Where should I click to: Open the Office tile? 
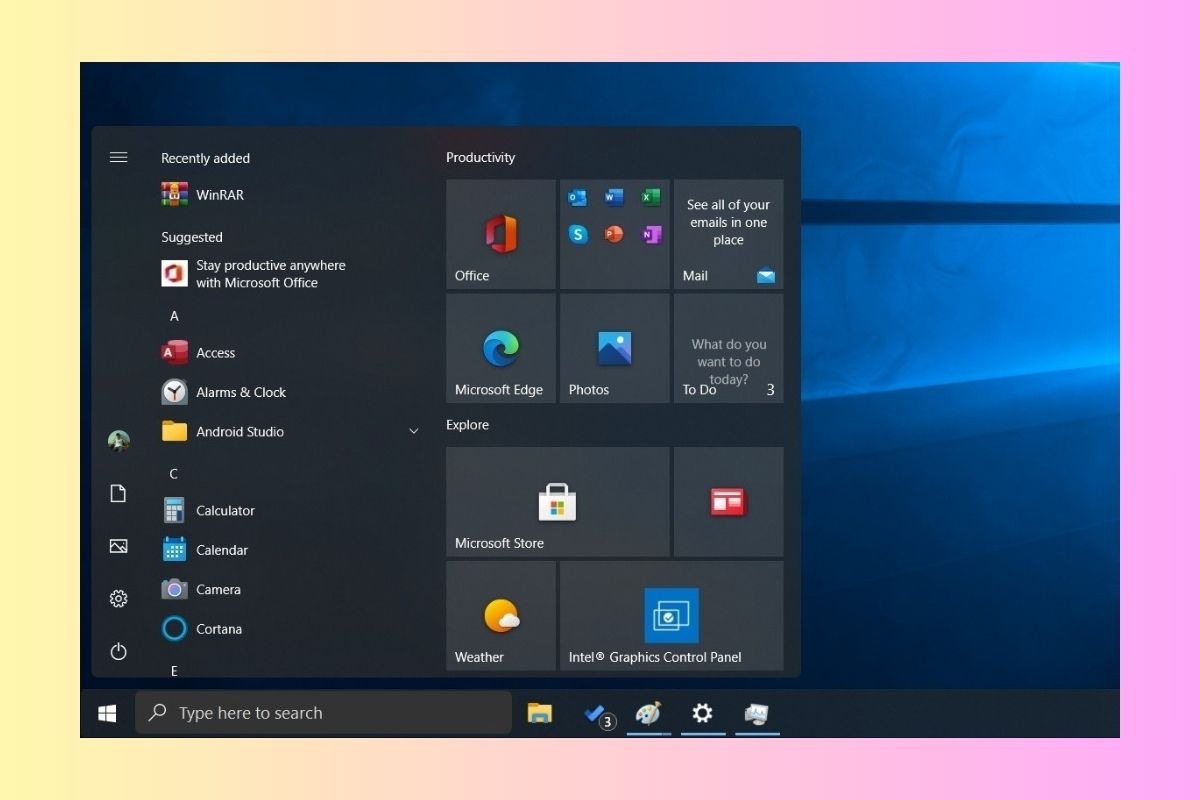point(501,235)
